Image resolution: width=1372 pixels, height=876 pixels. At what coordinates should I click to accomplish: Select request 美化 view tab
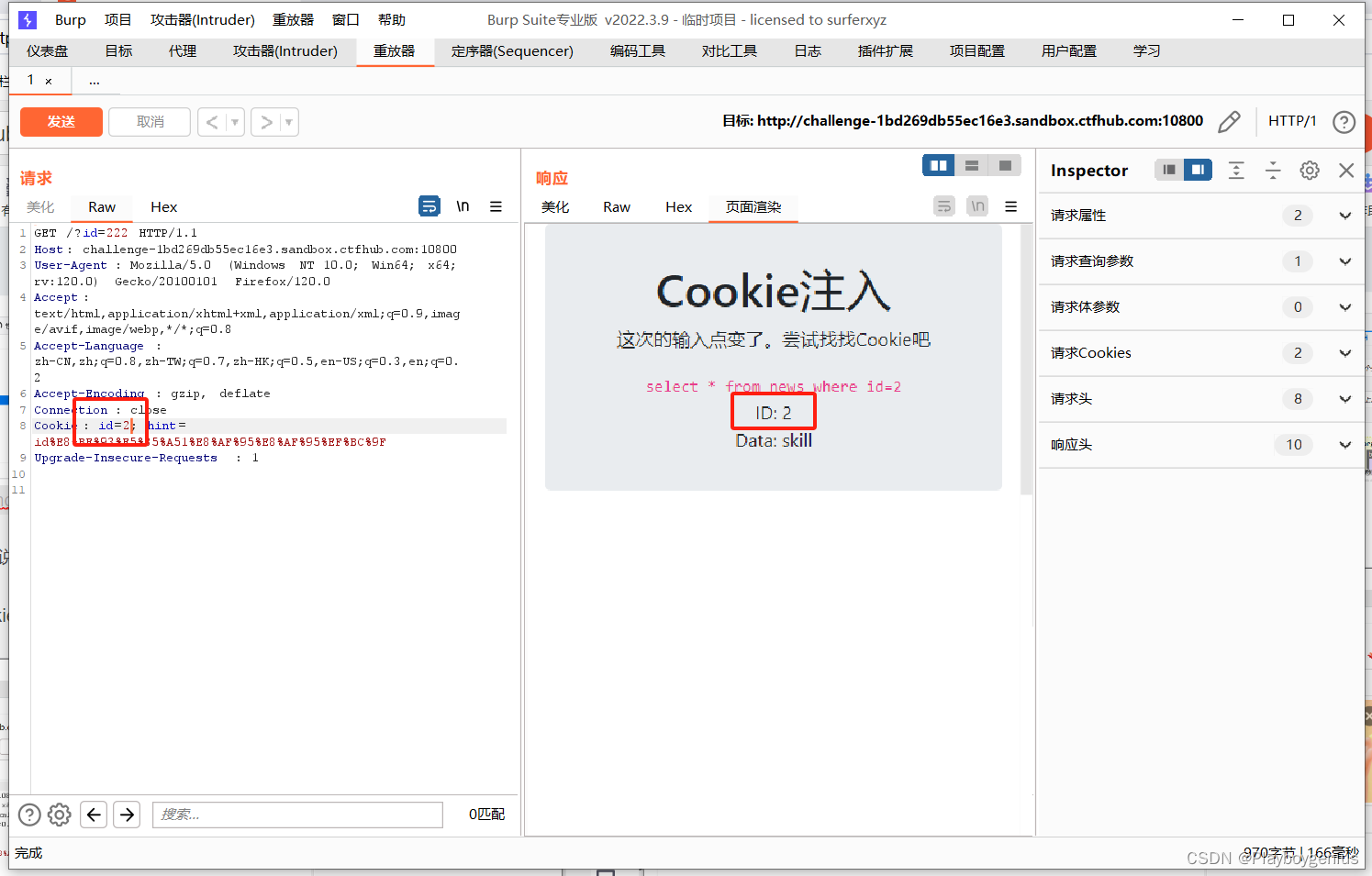[x=40, y=207]
